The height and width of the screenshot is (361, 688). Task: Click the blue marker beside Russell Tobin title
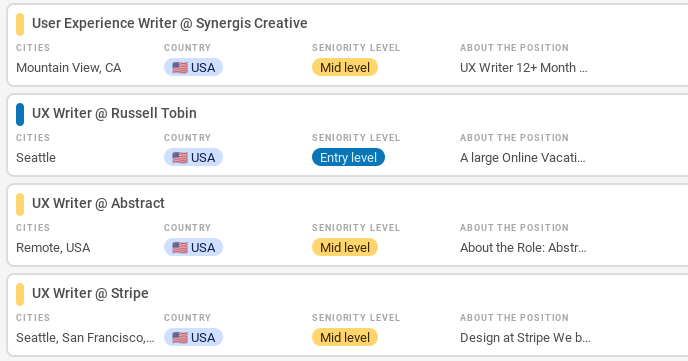tap(20, 114)
